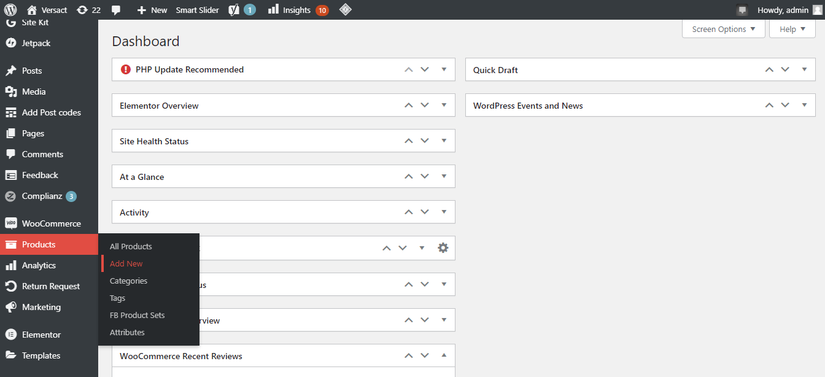The width and height of the screenshot is (825, 377).
Task: Click Howdy, admin account link
Action: [783, 10]
